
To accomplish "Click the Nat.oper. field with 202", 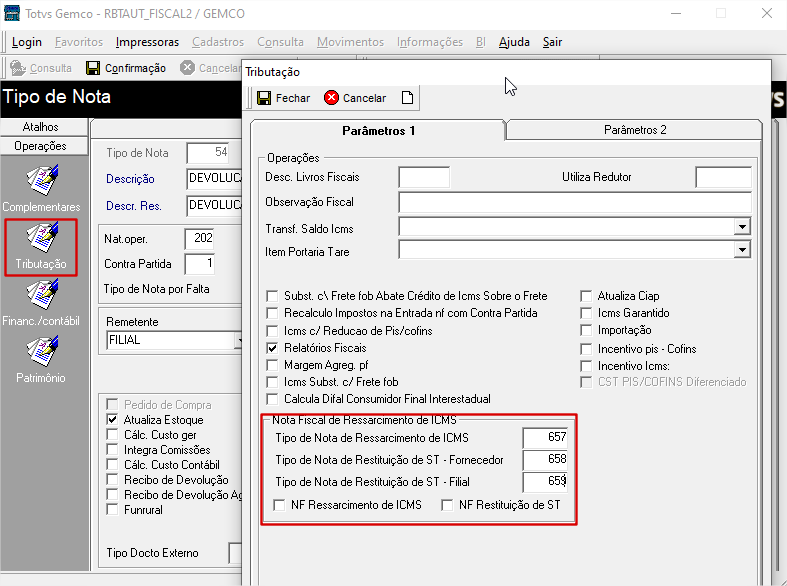I will pos(200,239).
